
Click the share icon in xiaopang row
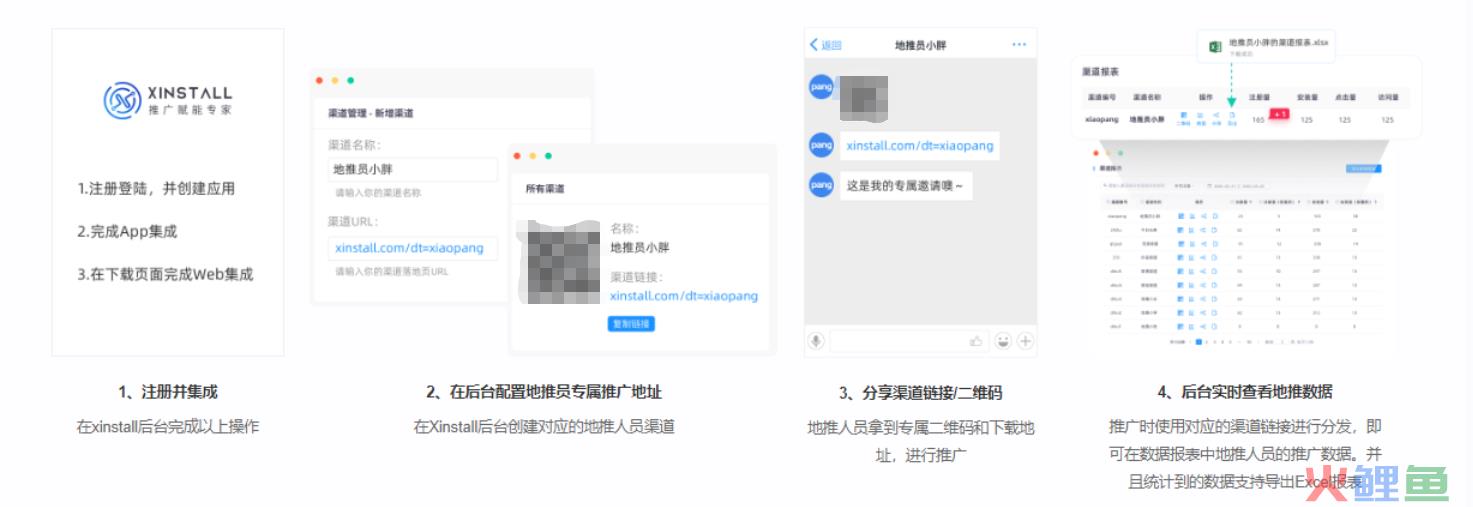[1216, 117]
